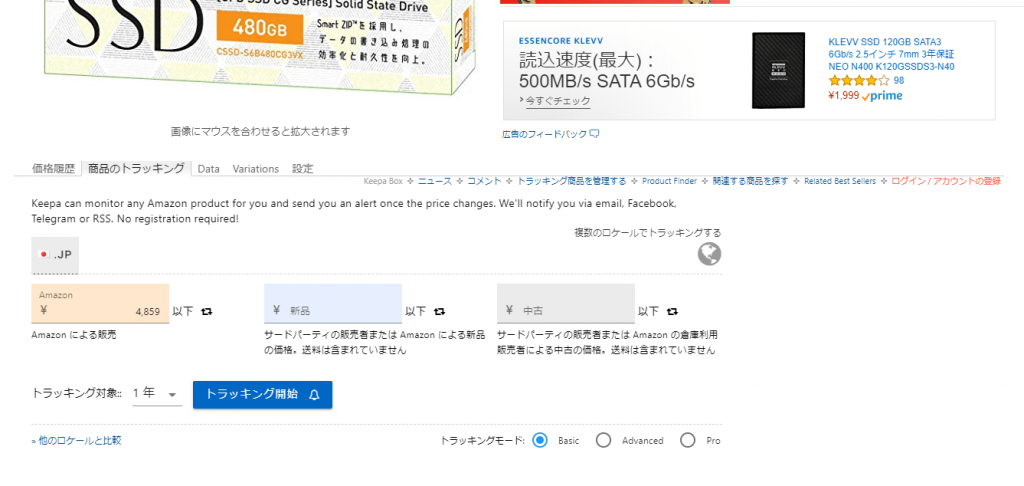1024x486 pixels.
Task: Switch to 商品のトラッキング tab
Action: (x=136, y=169)
